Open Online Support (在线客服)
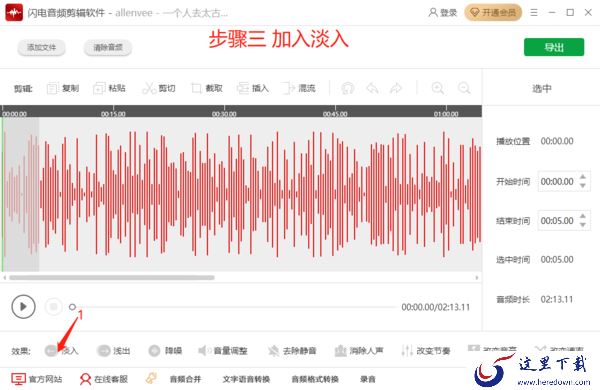The height and width of the screenshot is (390, 600). pos(104,379)
